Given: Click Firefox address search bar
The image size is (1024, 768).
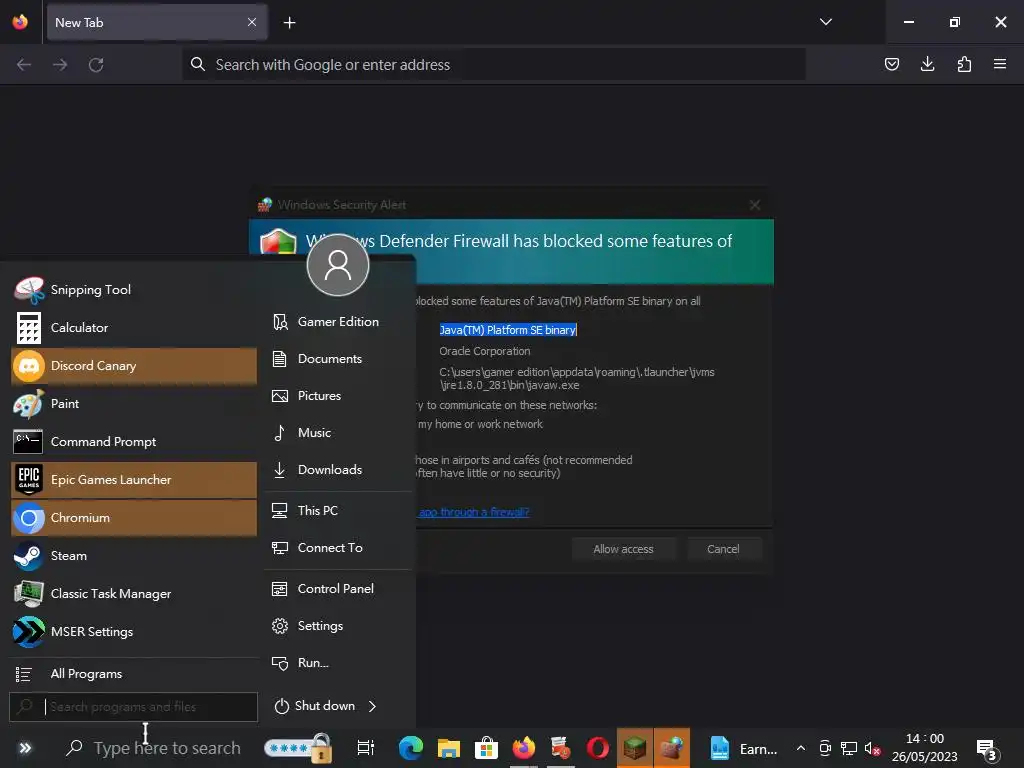Looking at the screenshot, I should pyautogui.click(x=493, y=65).
